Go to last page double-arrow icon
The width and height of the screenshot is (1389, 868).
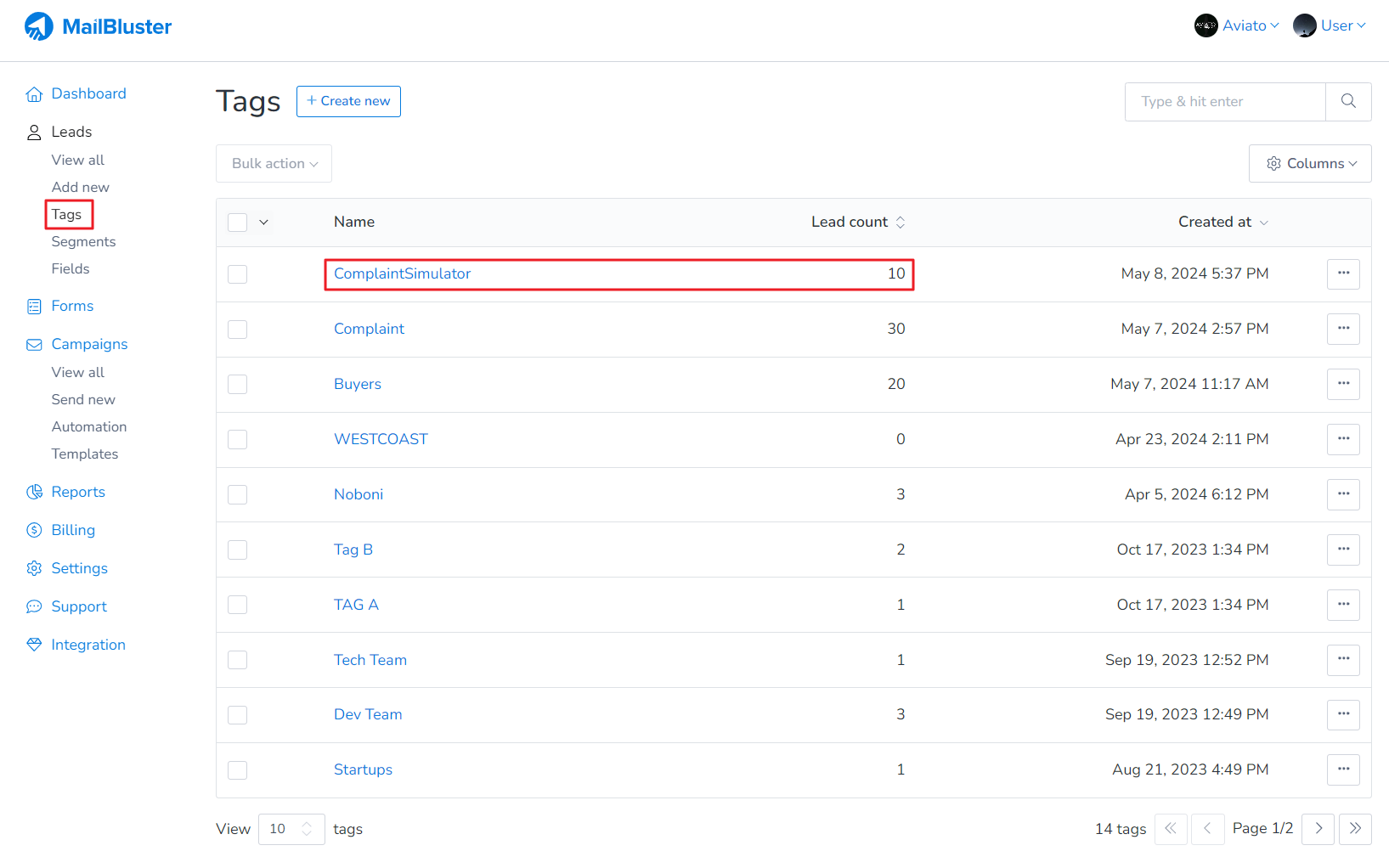[1355, 829]
